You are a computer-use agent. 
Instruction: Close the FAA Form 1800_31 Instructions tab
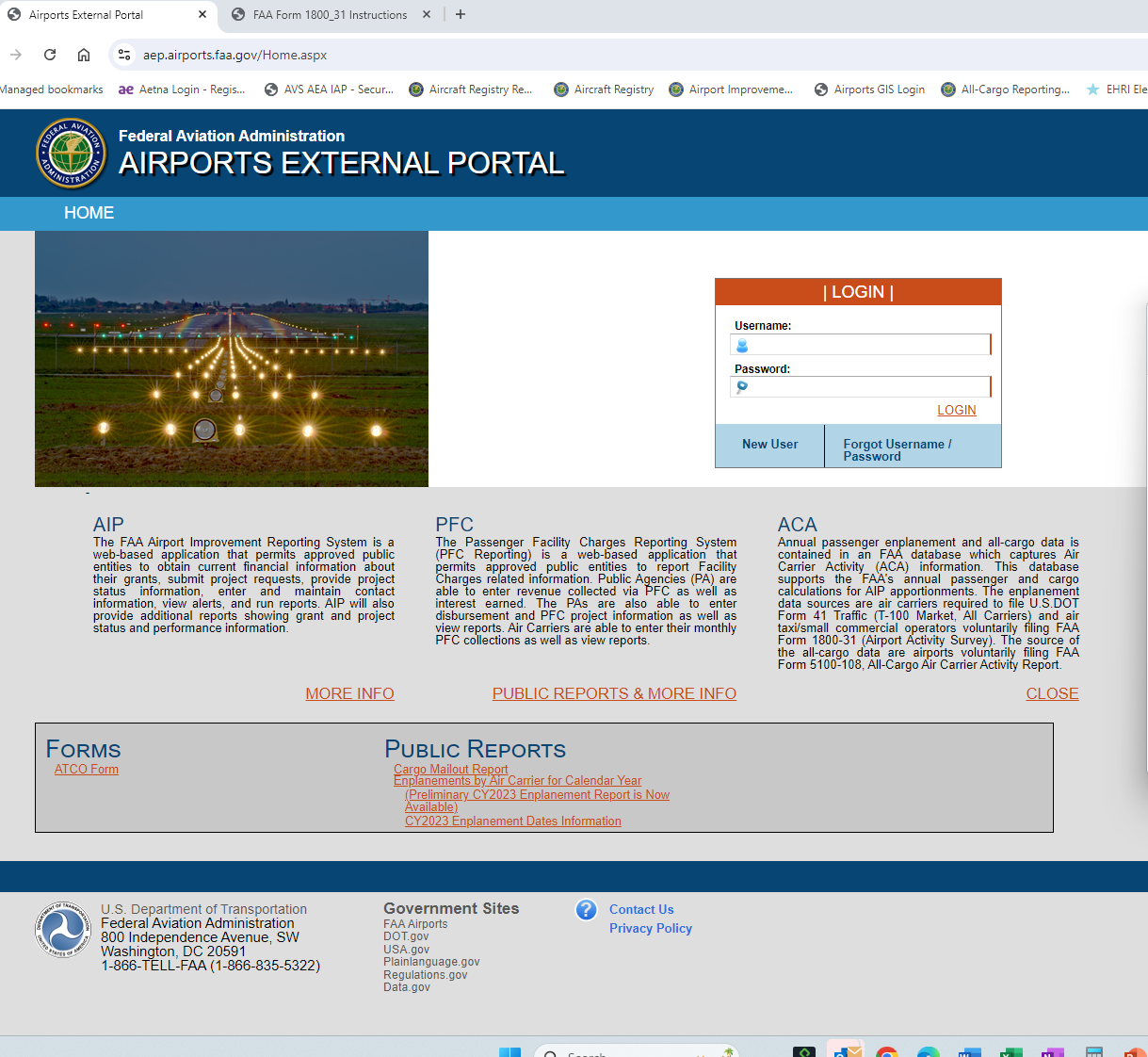[x=427, y=14]
